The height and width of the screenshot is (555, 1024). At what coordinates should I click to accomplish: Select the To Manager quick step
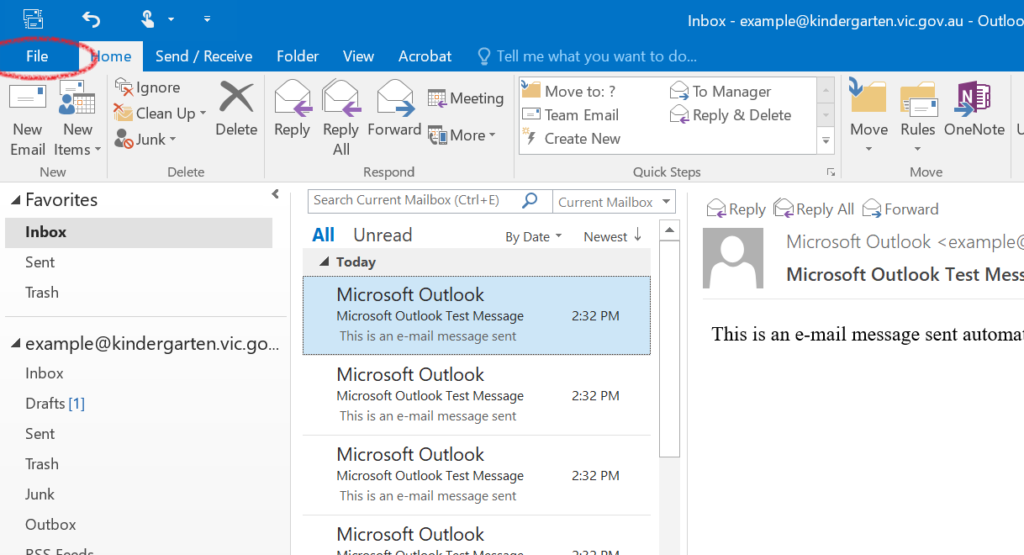point(720,91)
